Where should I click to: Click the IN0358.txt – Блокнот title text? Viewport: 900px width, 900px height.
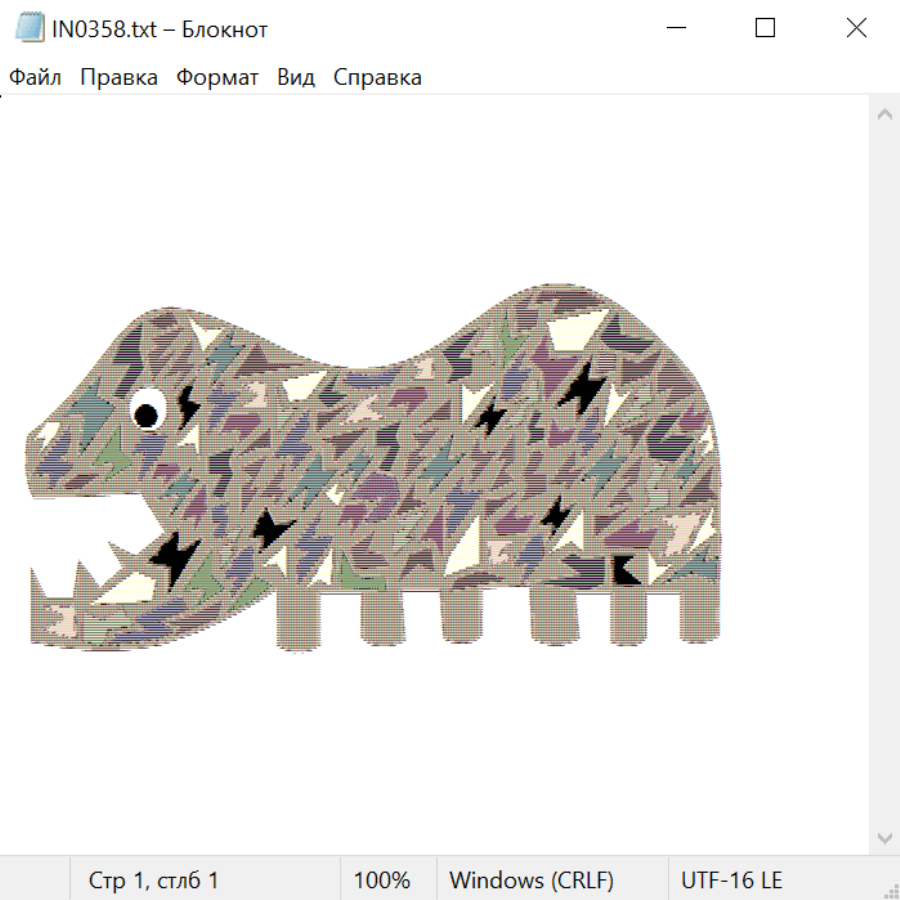point(160,29)
